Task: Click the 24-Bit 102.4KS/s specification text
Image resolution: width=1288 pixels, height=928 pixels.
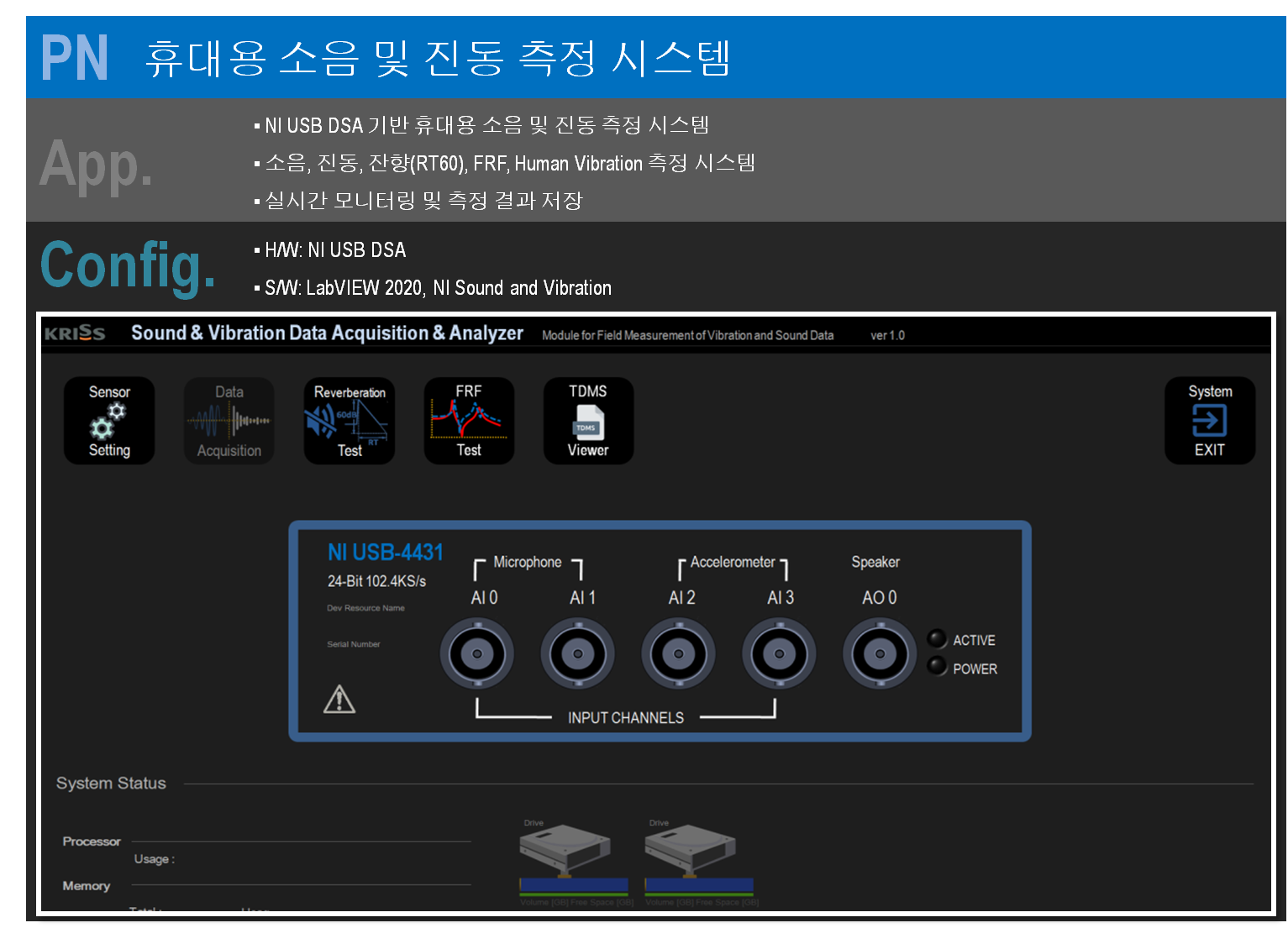Action: point(376,581)
